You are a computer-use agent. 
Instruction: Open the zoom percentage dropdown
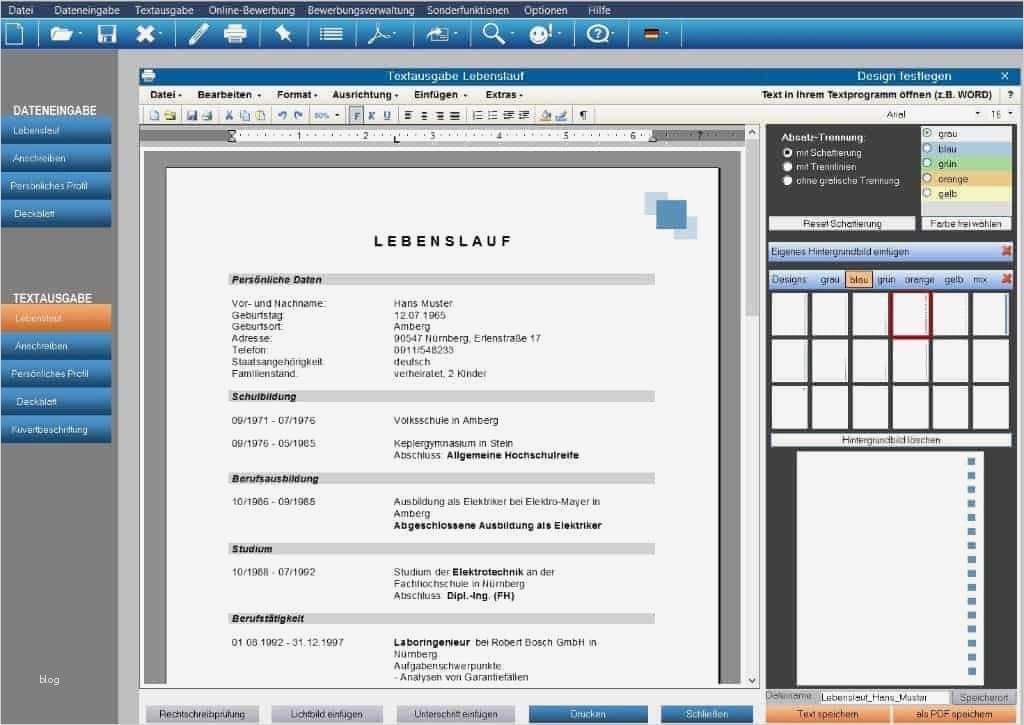pyautogui.click(x=337, y=116)
